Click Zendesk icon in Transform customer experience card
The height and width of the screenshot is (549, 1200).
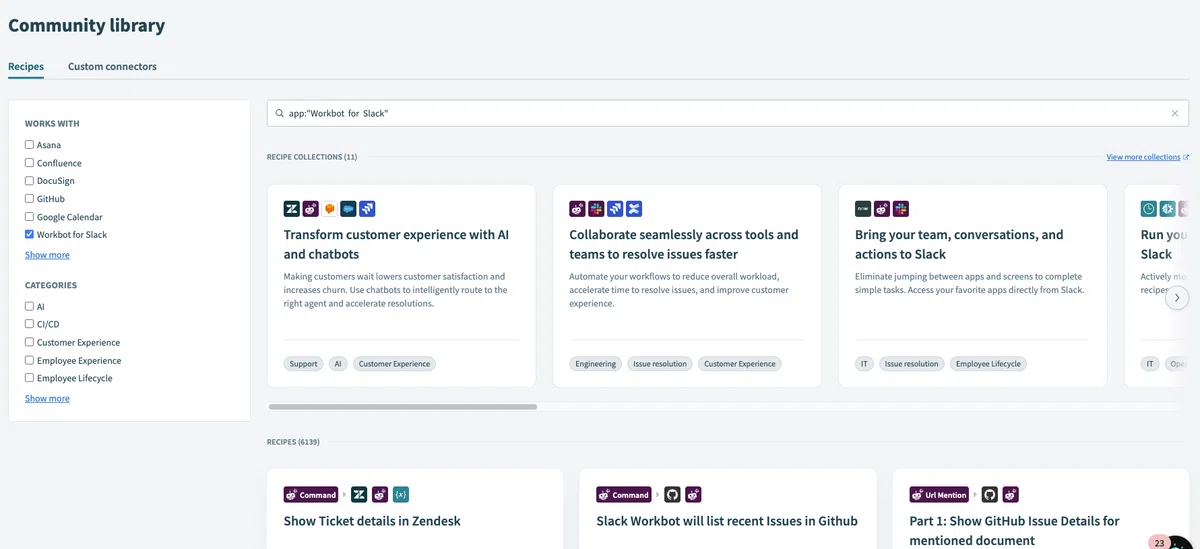pos(292,209)
